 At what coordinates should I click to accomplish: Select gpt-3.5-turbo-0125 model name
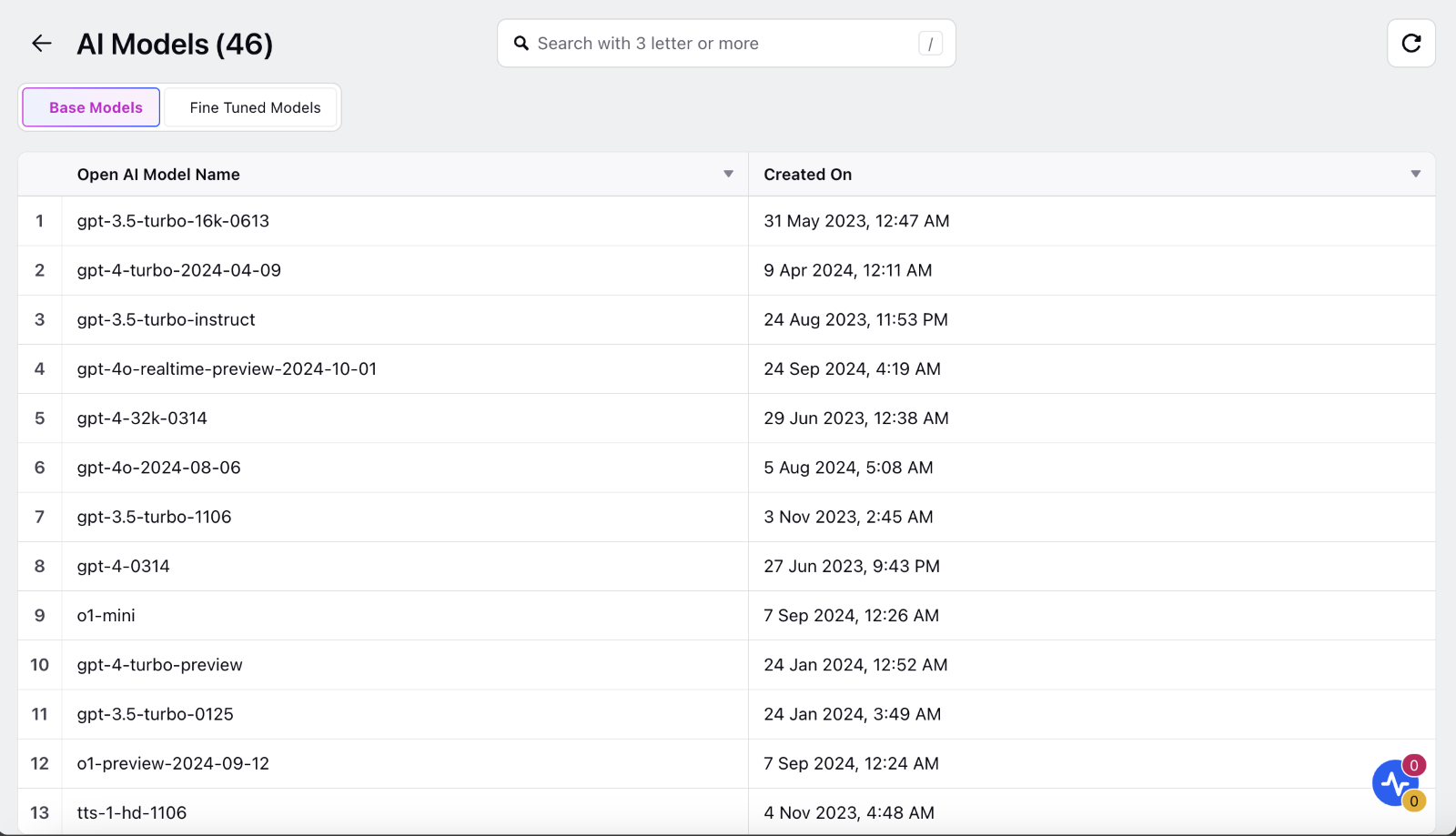click(156, 714)
